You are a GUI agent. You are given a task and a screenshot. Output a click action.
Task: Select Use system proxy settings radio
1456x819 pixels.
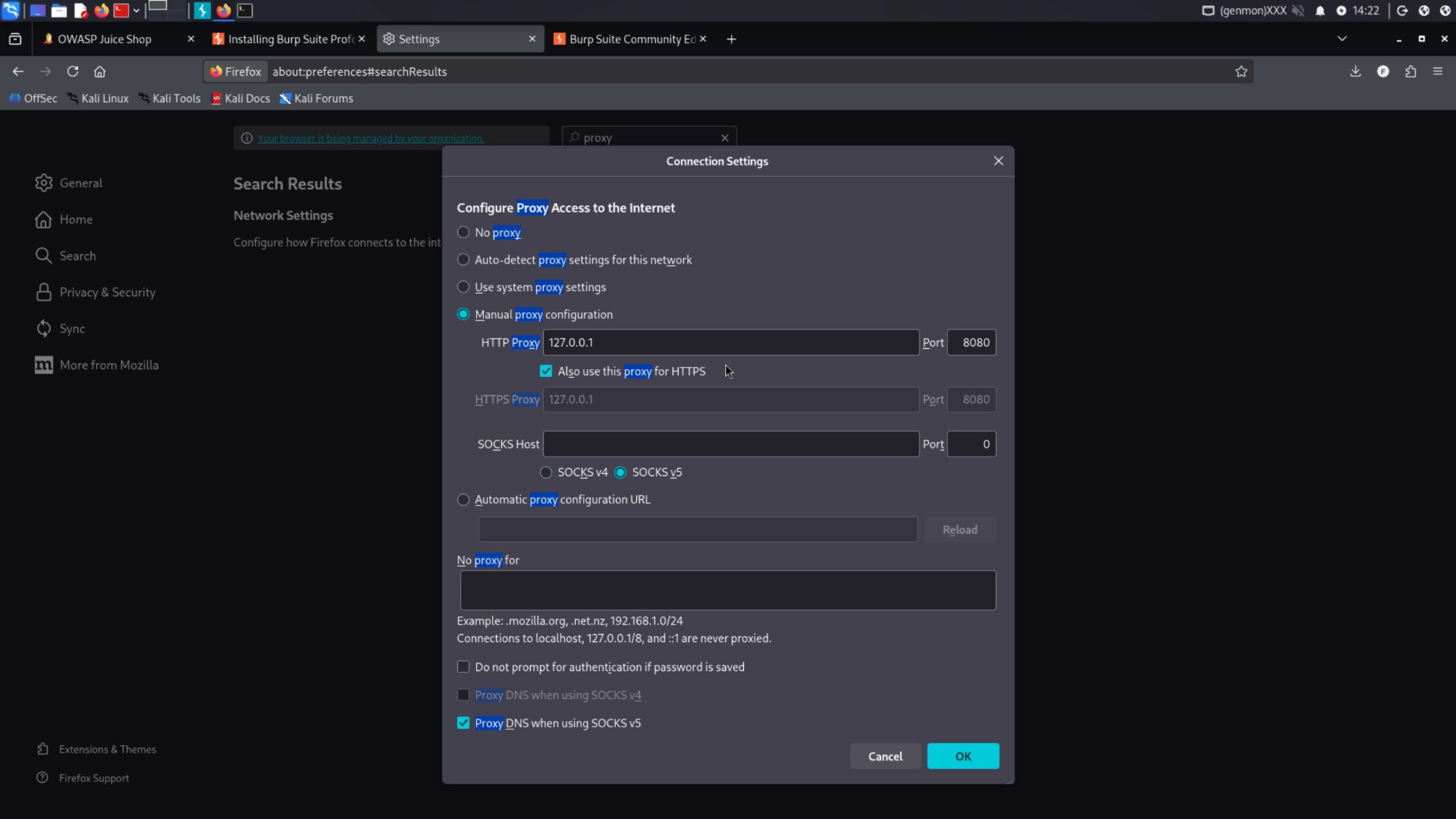tap(463, 287)
